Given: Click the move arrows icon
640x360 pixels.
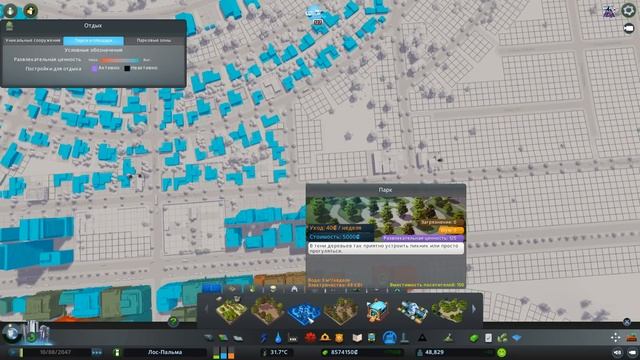Looking at the screenshot, I should point(616,338).
